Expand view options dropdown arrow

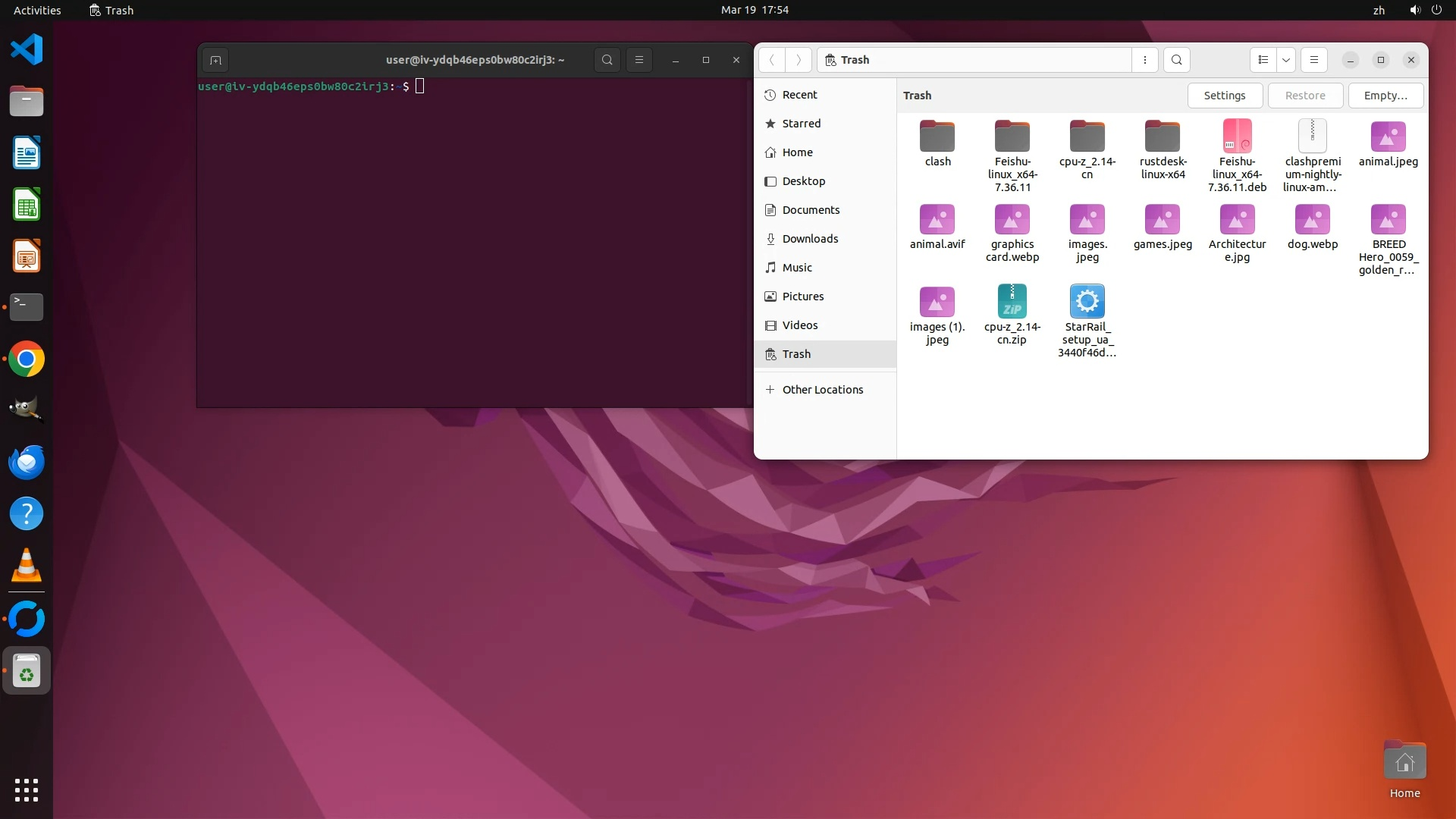tap(1286, 60)
